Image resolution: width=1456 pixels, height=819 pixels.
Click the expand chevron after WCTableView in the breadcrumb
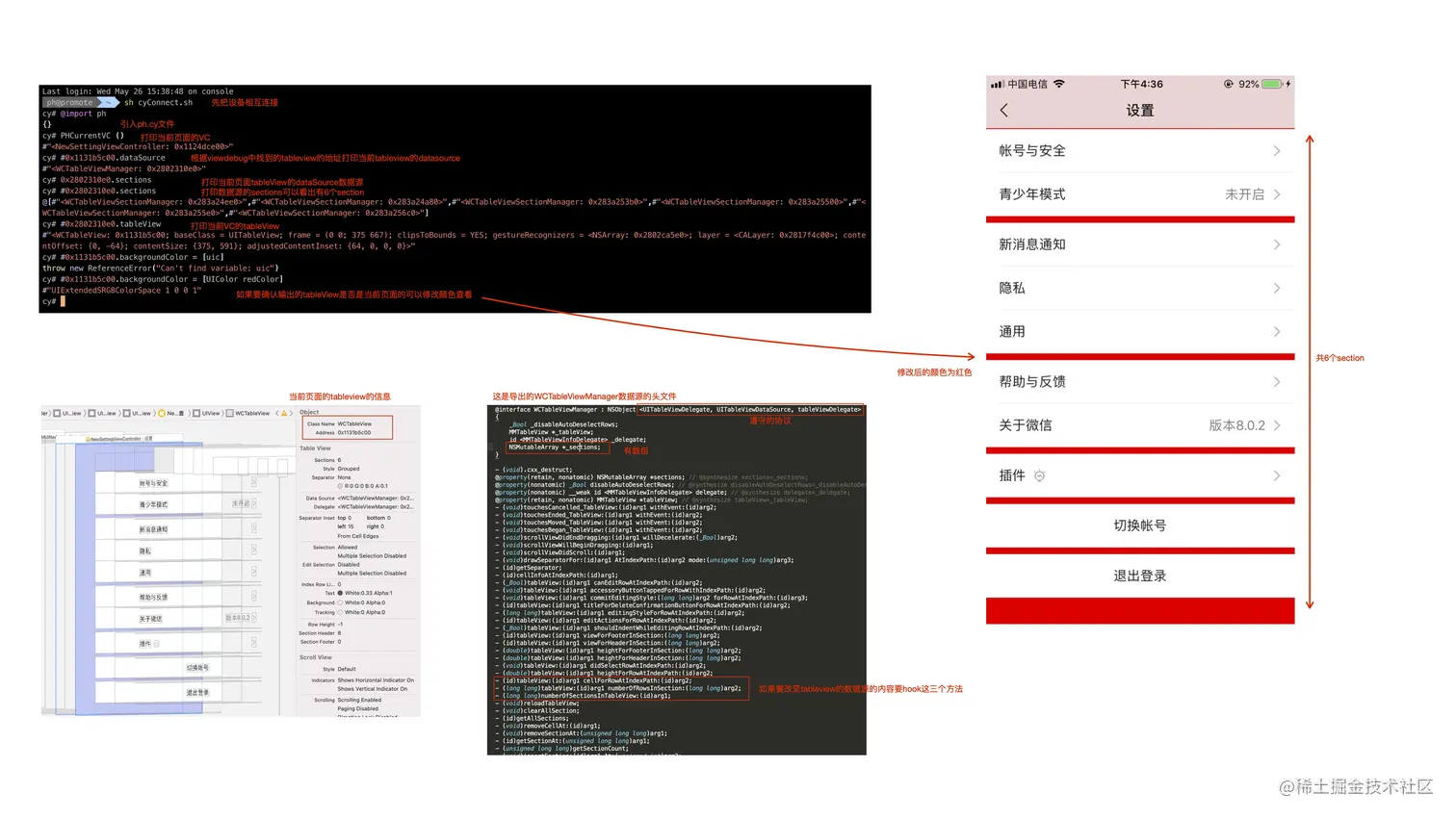coord(291,413)
